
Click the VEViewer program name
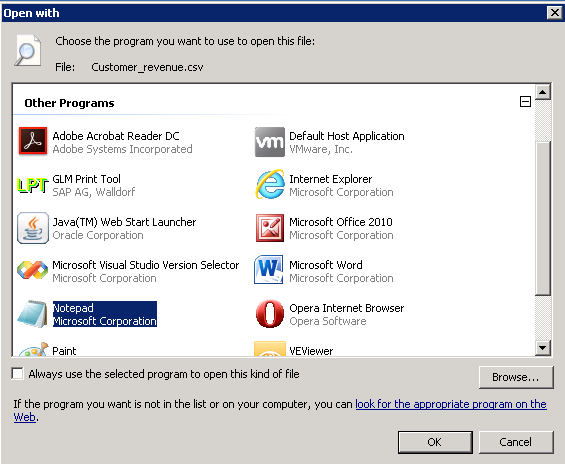click(x=311, y=351)
